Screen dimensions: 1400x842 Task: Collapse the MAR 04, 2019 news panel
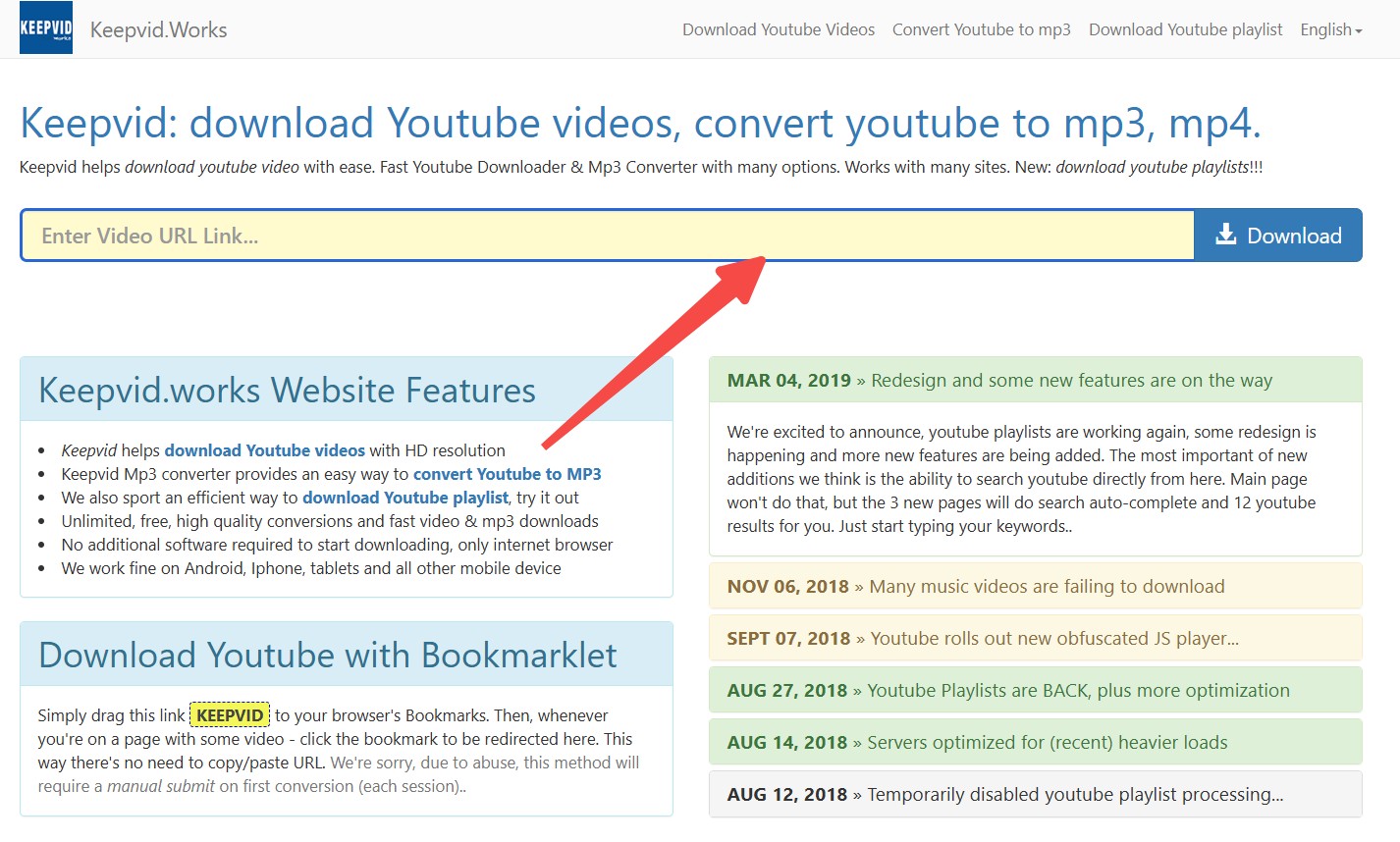(1035, 380)
